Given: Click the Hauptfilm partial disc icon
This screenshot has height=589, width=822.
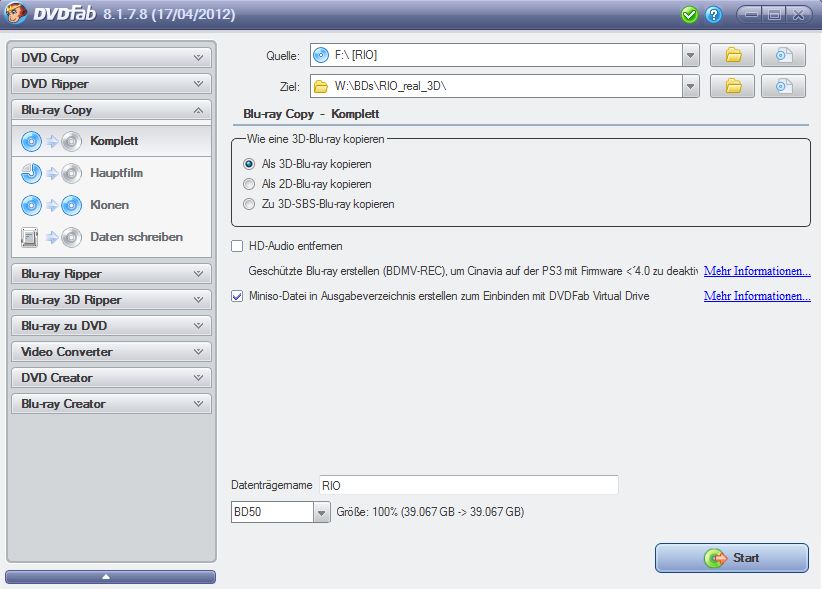Looking at the screenshot, I should tap(51, 173).
